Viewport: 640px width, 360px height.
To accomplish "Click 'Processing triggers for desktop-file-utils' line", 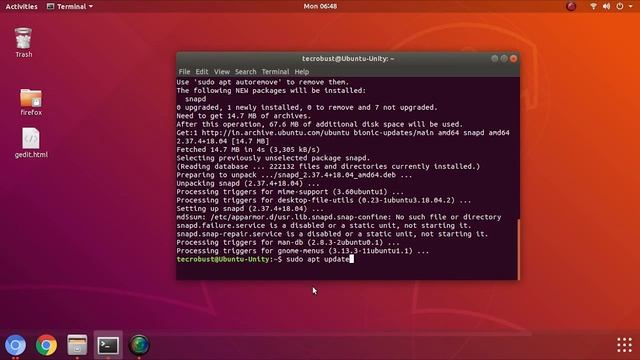I will pyautogui.click(x=324, y=200).
